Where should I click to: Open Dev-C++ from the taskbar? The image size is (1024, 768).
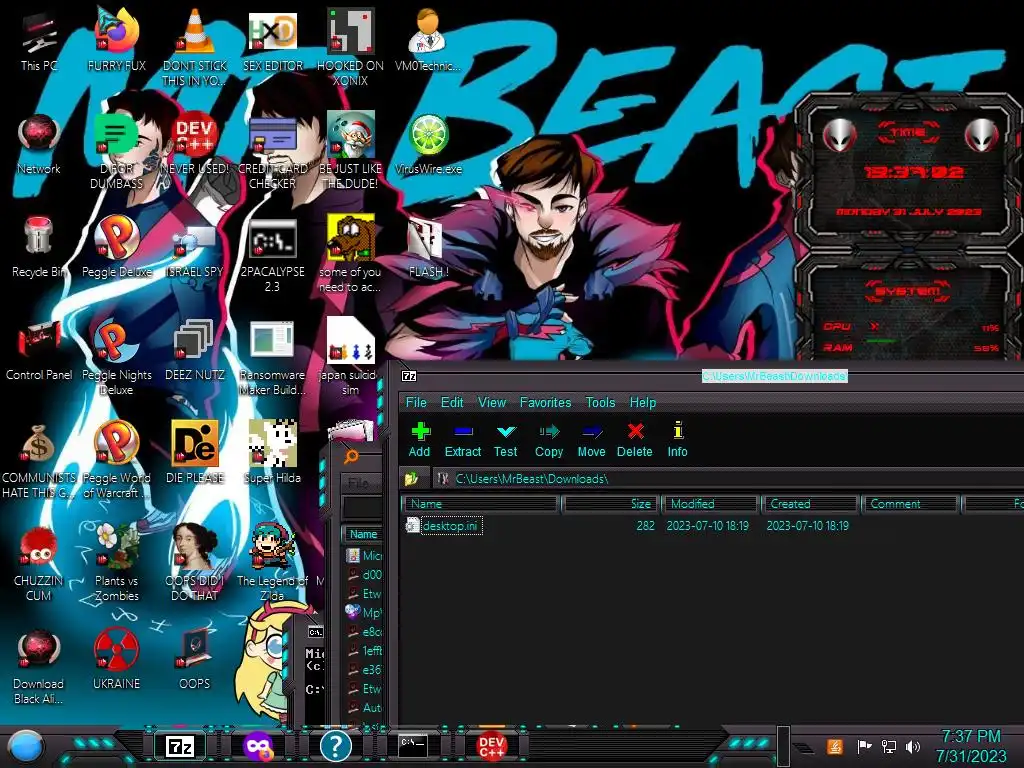[x=491, y=746]
